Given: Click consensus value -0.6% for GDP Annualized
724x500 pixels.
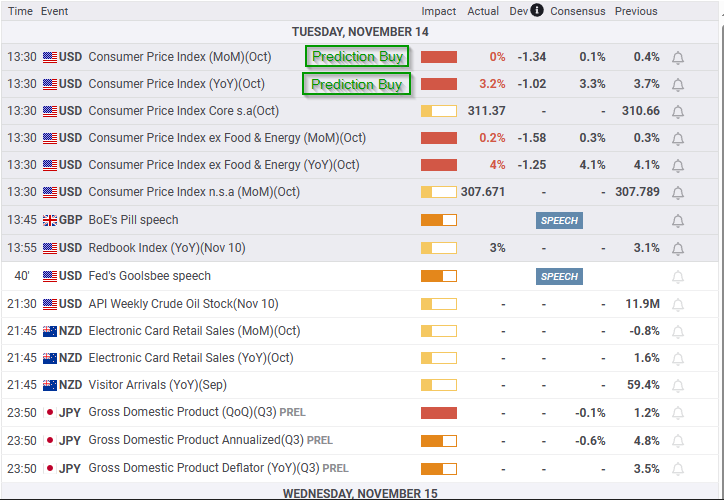Looking at the screenshot, I should 590,440.
